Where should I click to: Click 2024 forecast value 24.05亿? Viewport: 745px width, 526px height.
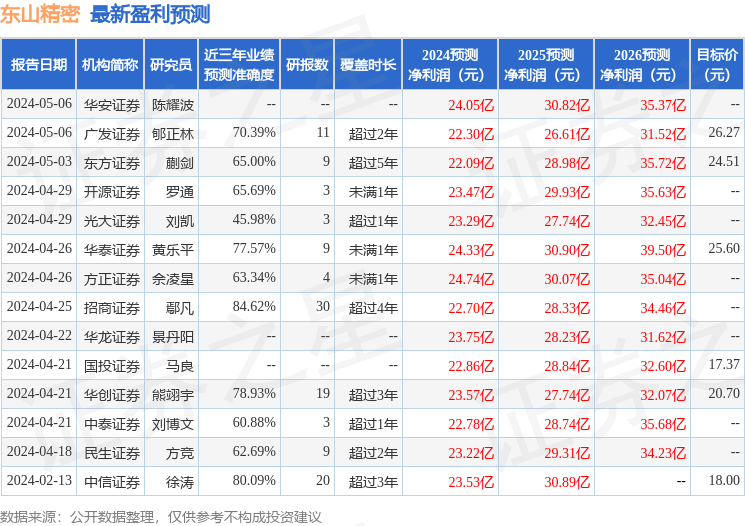471,105
